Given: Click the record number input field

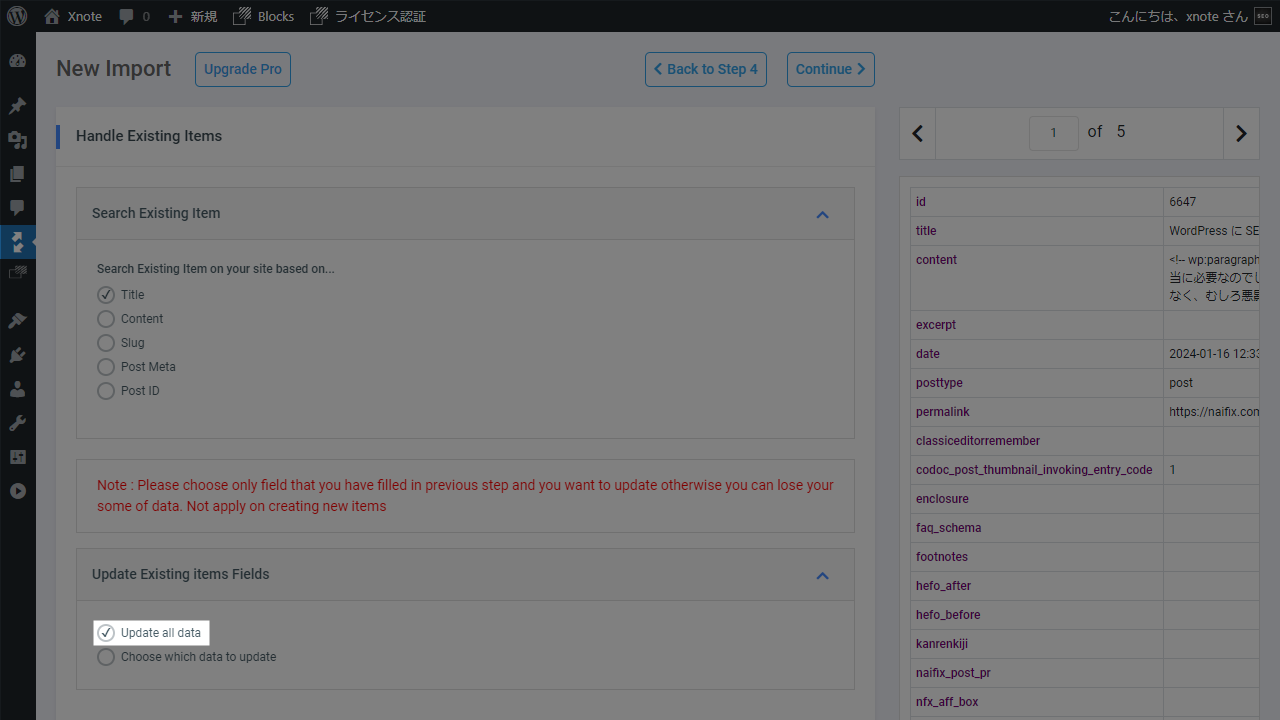Looking at the screenshot, I should pos(1054,133).
